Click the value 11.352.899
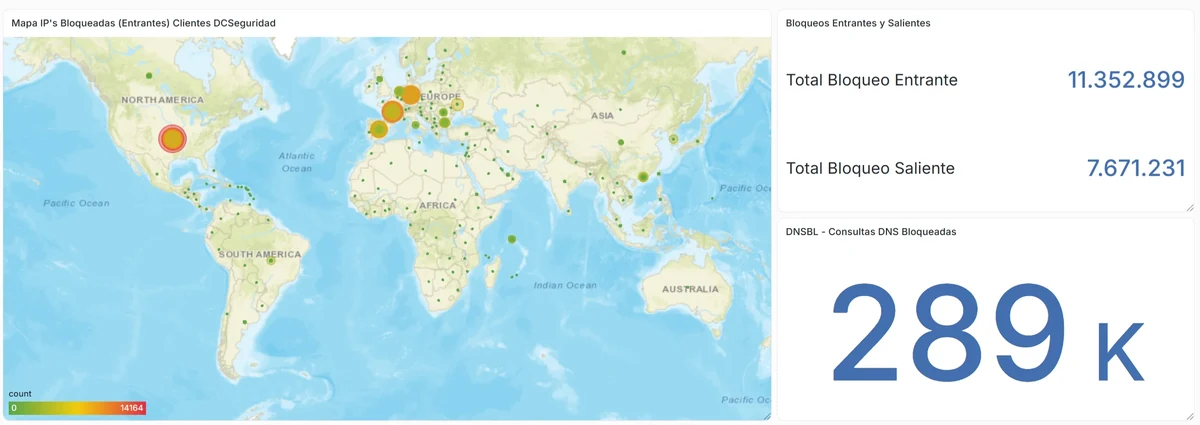The height and width of the screenshot is (425, 1200). (x=1126, y=80)
